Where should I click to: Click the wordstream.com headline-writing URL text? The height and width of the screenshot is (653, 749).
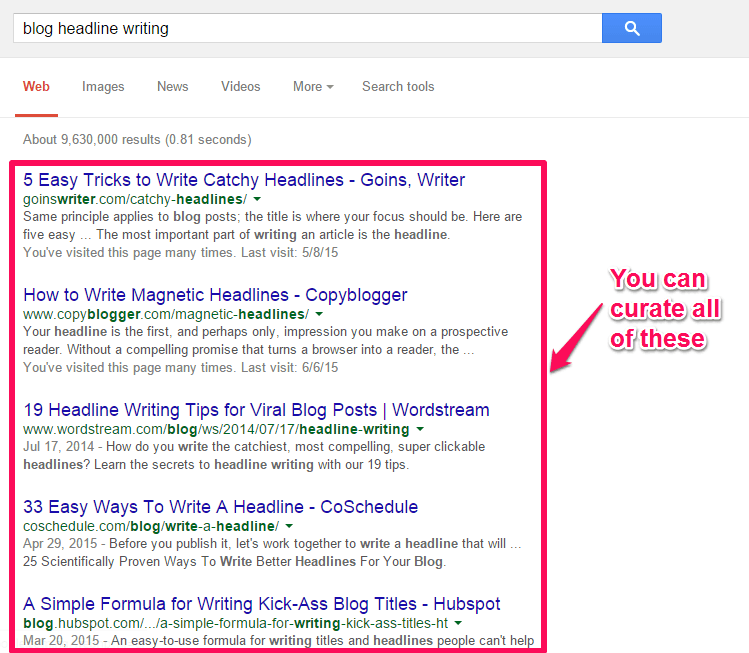click(x=216, y=429)
